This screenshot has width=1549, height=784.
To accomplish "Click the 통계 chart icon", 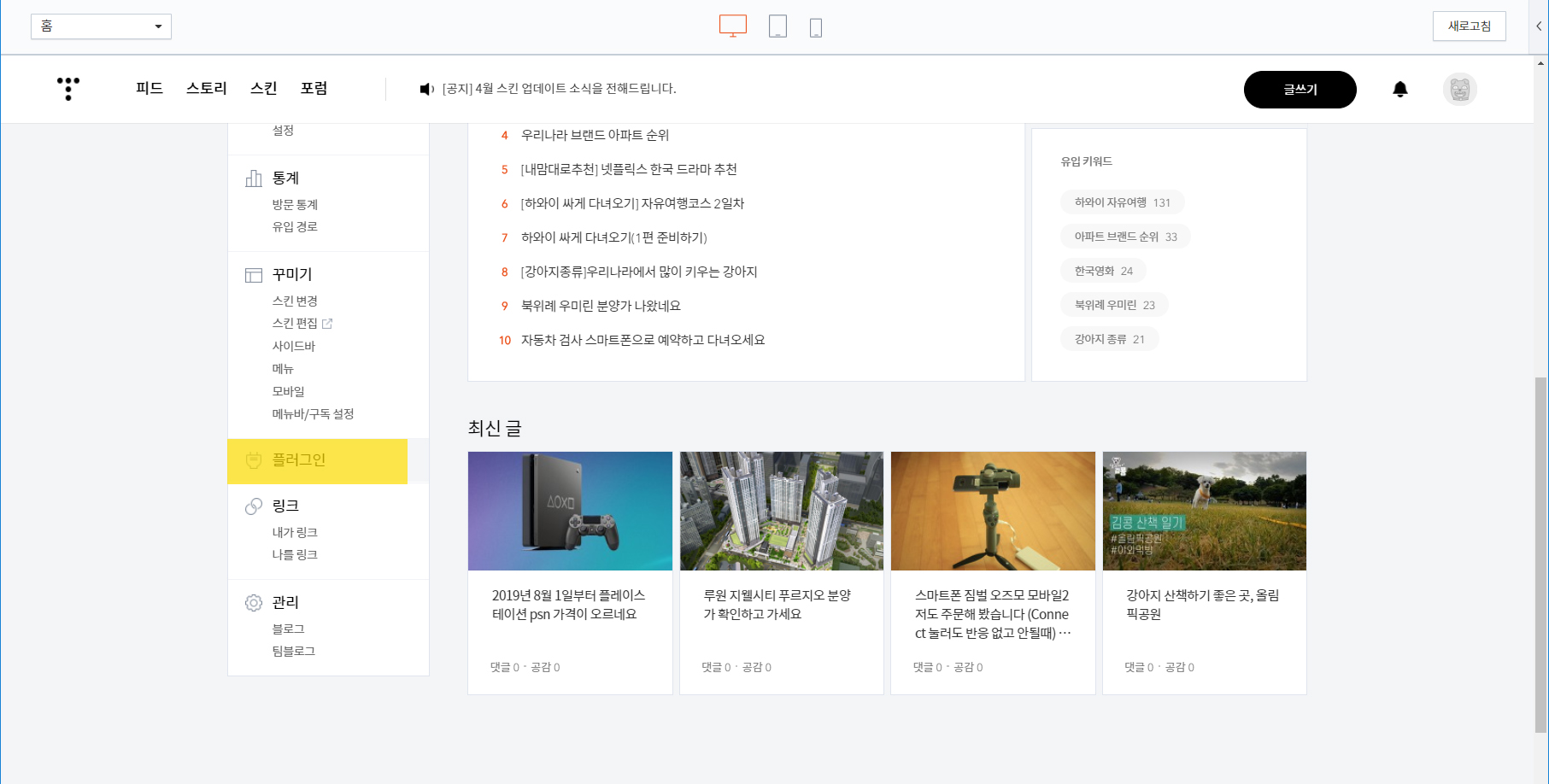I will 254,178.
